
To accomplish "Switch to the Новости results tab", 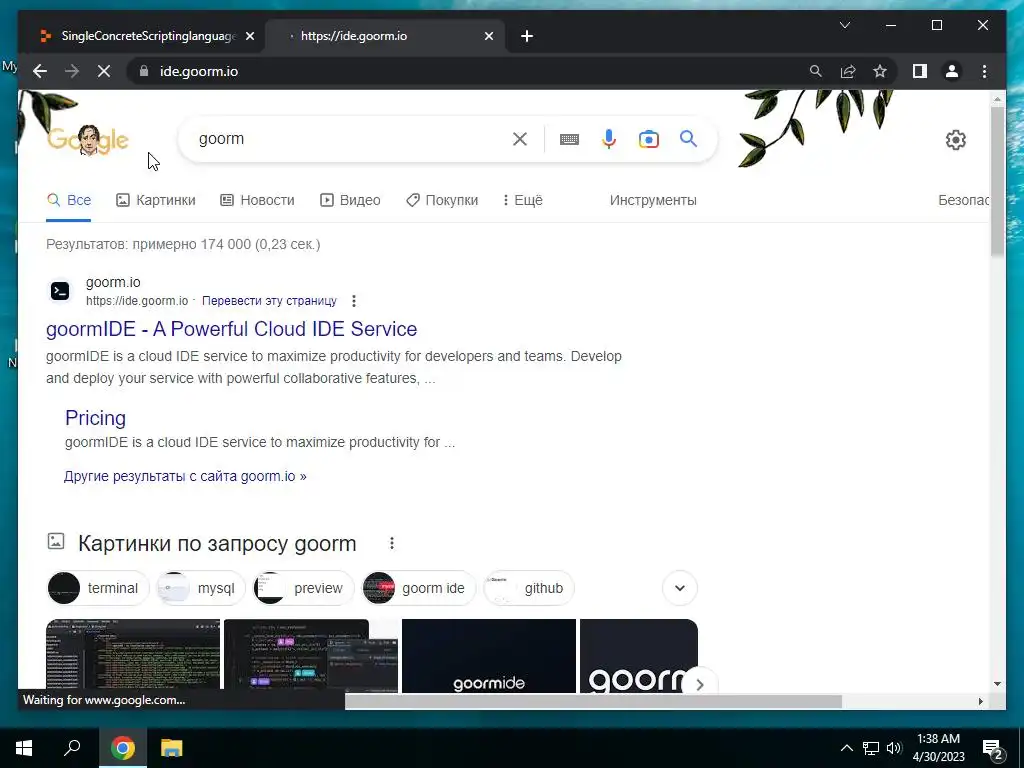I will (x=257, y=200).
